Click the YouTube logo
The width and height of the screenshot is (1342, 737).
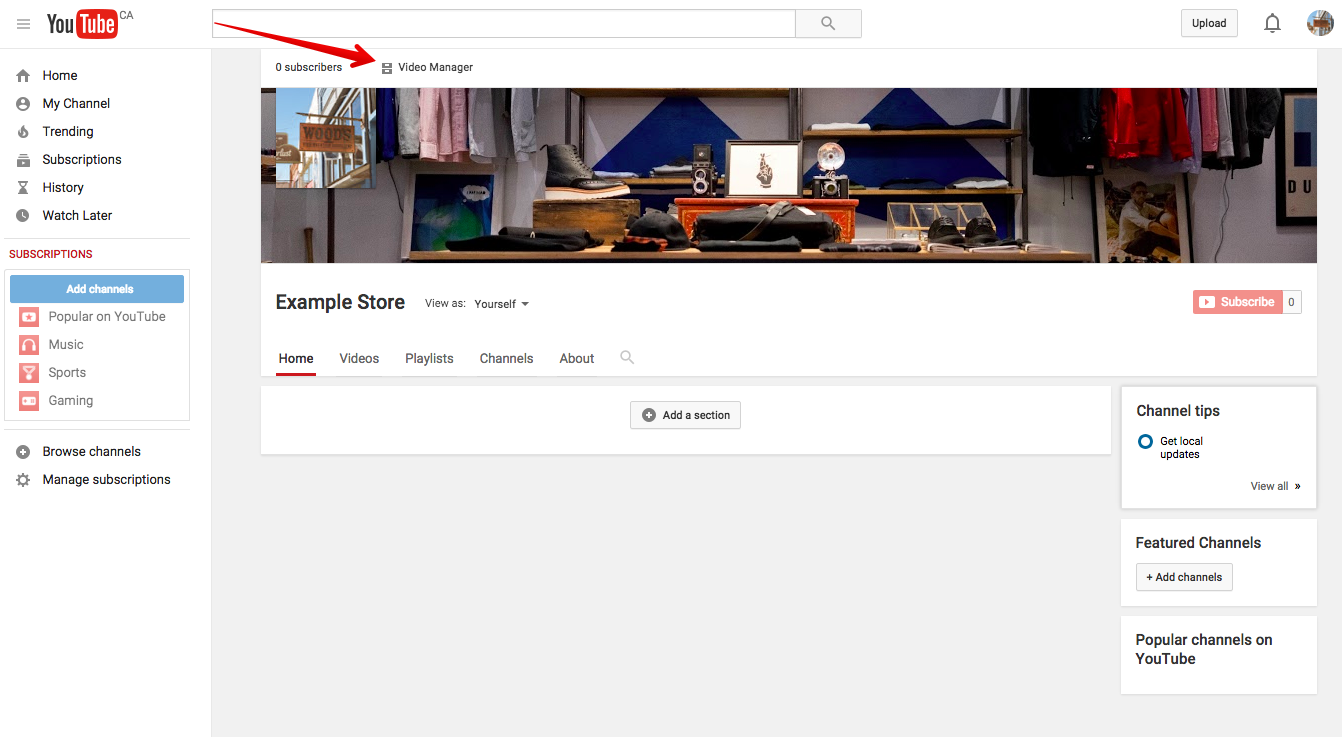[x=82, y=24]
